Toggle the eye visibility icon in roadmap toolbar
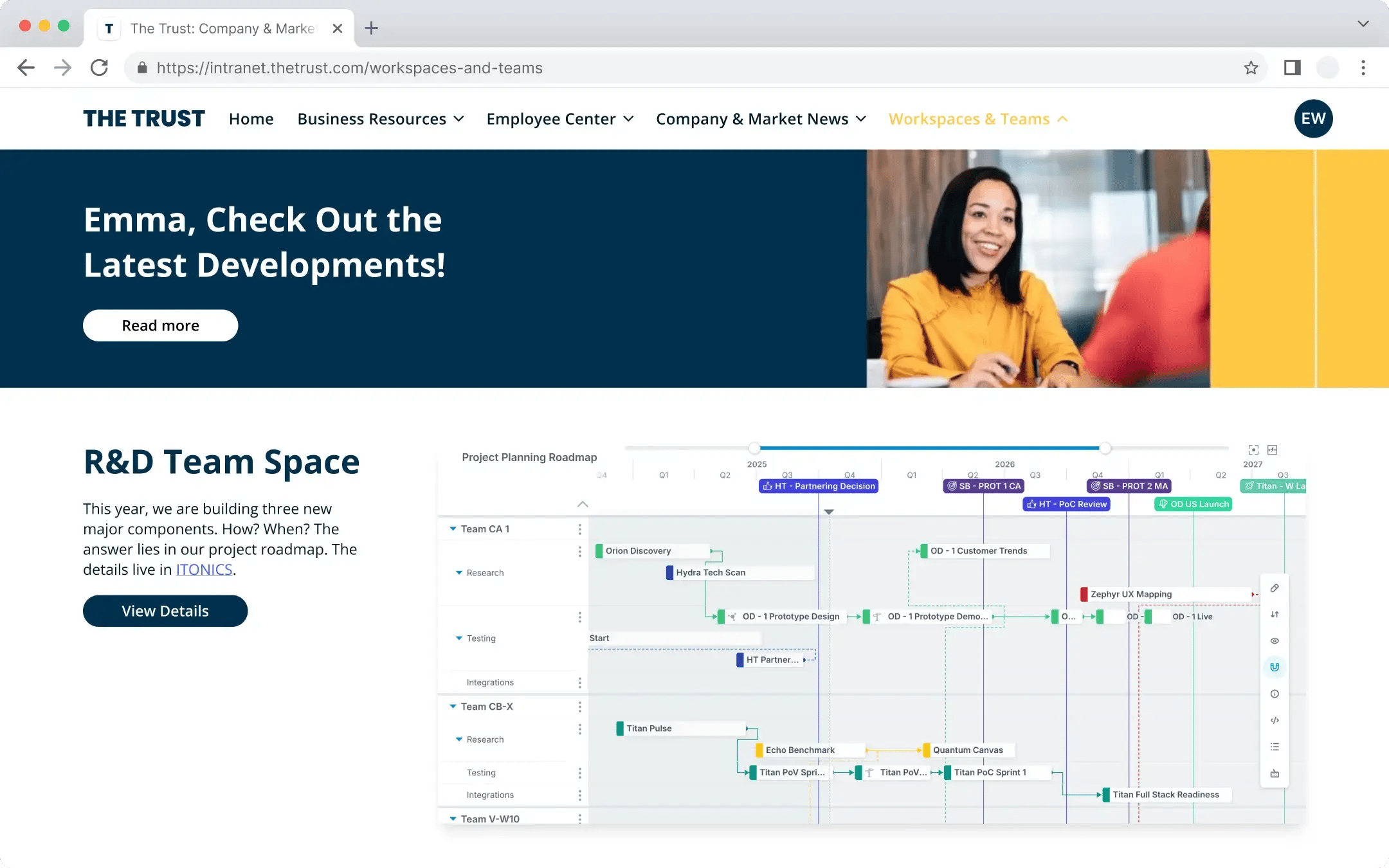Viewport: 1389px width, 868px height. point(1275,640)
